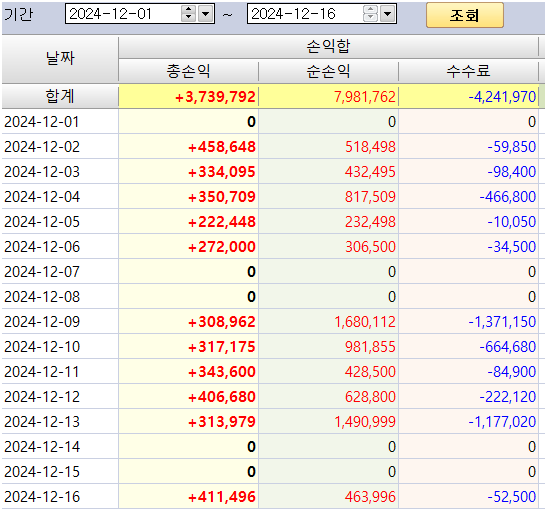The image size is (545, 512).
Task: Click the 수수료 column header
Action: pos(468,71)
